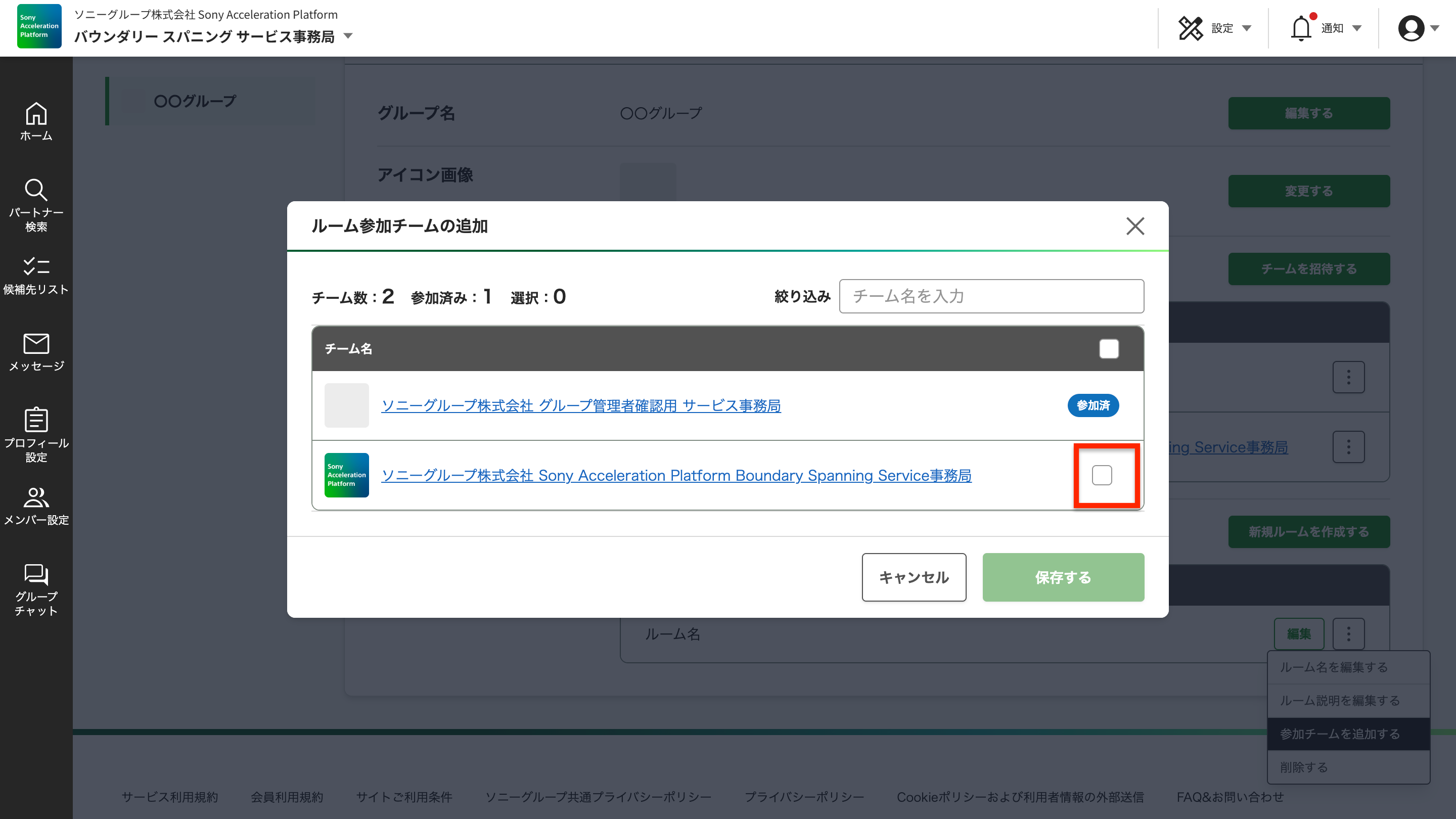Open Partner Search magnifier icon

pos(36,191)
